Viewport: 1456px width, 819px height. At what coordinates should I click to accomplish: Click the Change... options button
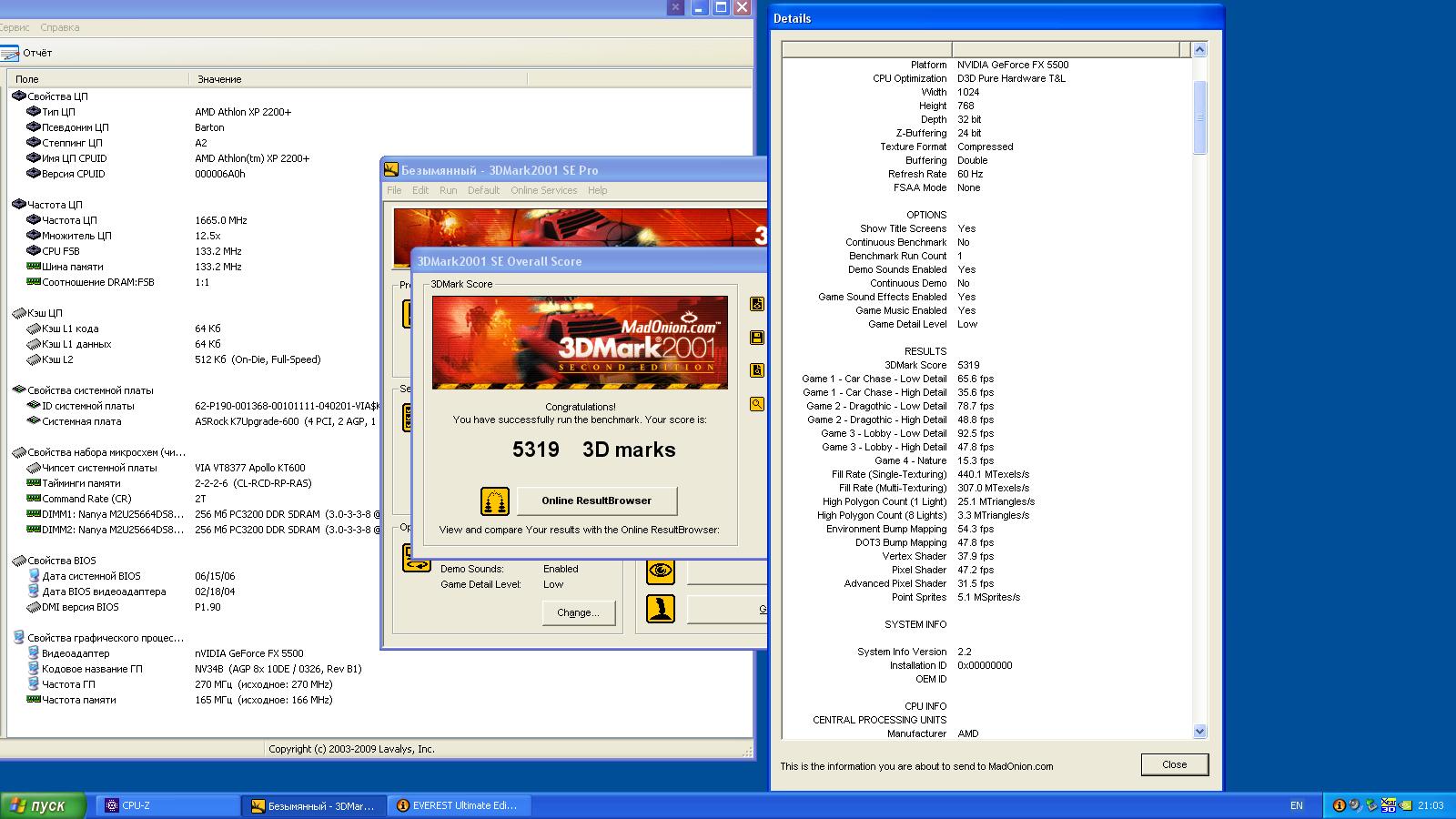[x=578, y=612]
